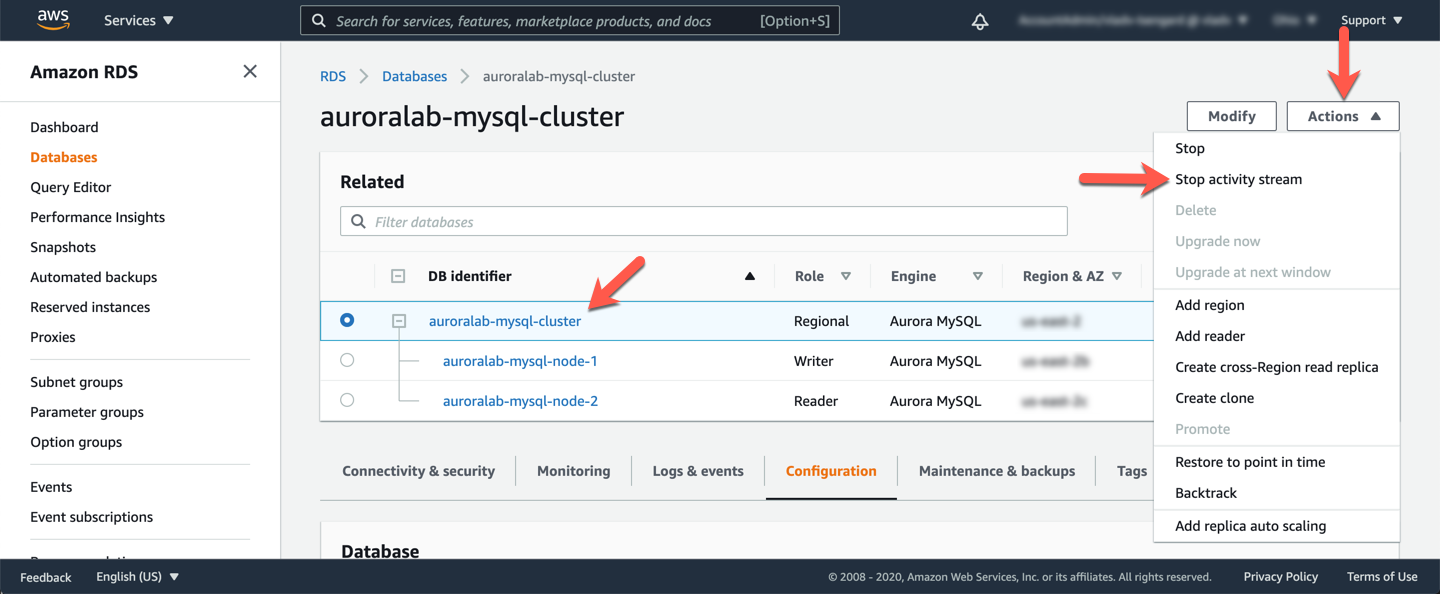Click Region & AZ column sort icon

[x=1117, y=276]
